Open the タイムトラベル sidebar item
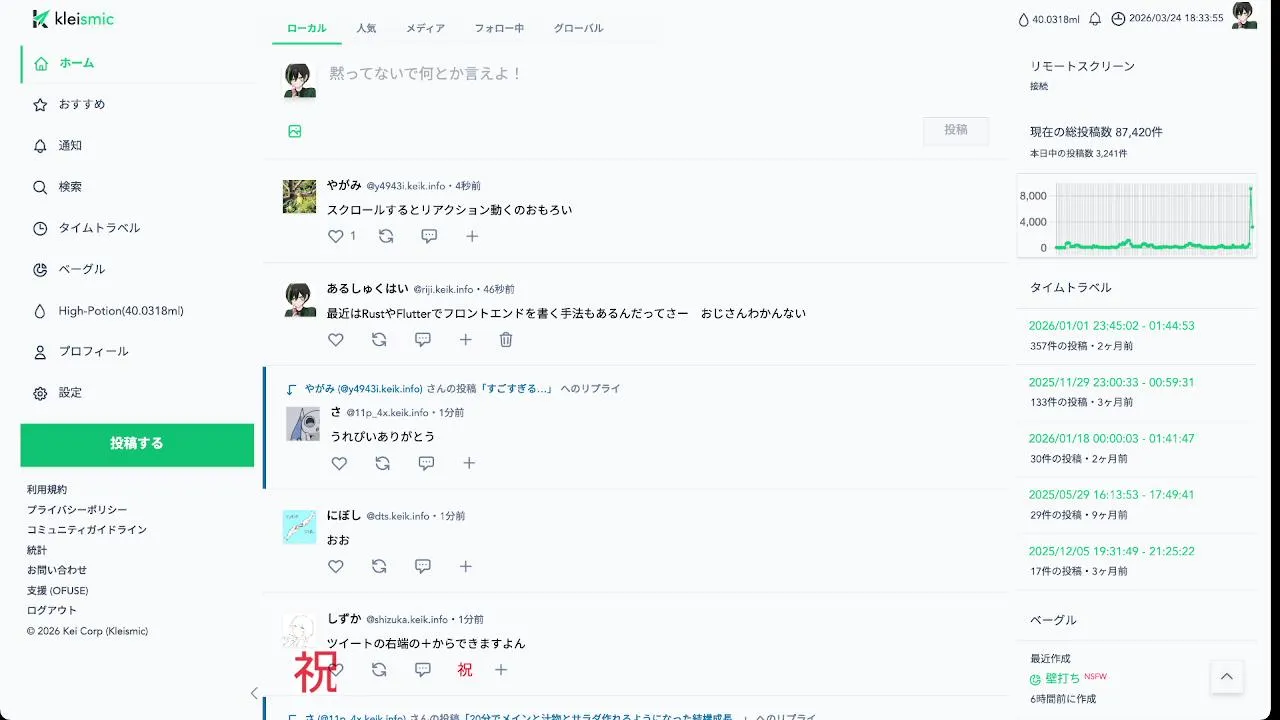 tap(99, 228)
